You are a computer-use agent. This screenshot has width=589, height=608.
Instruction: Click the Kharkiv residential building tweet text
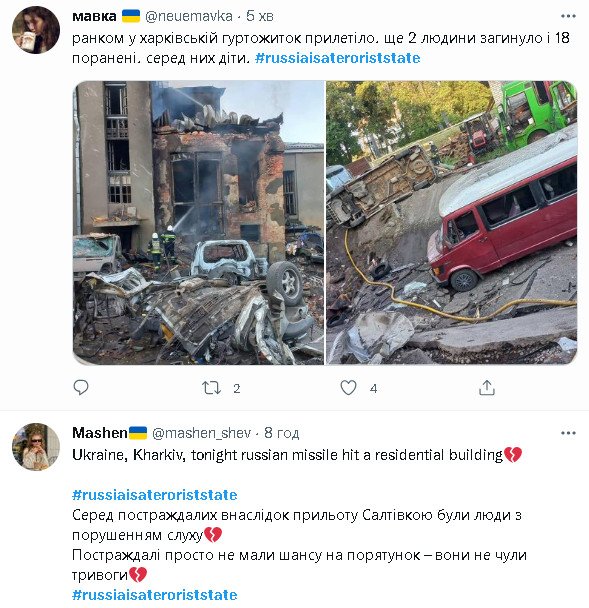pos(287,455)
